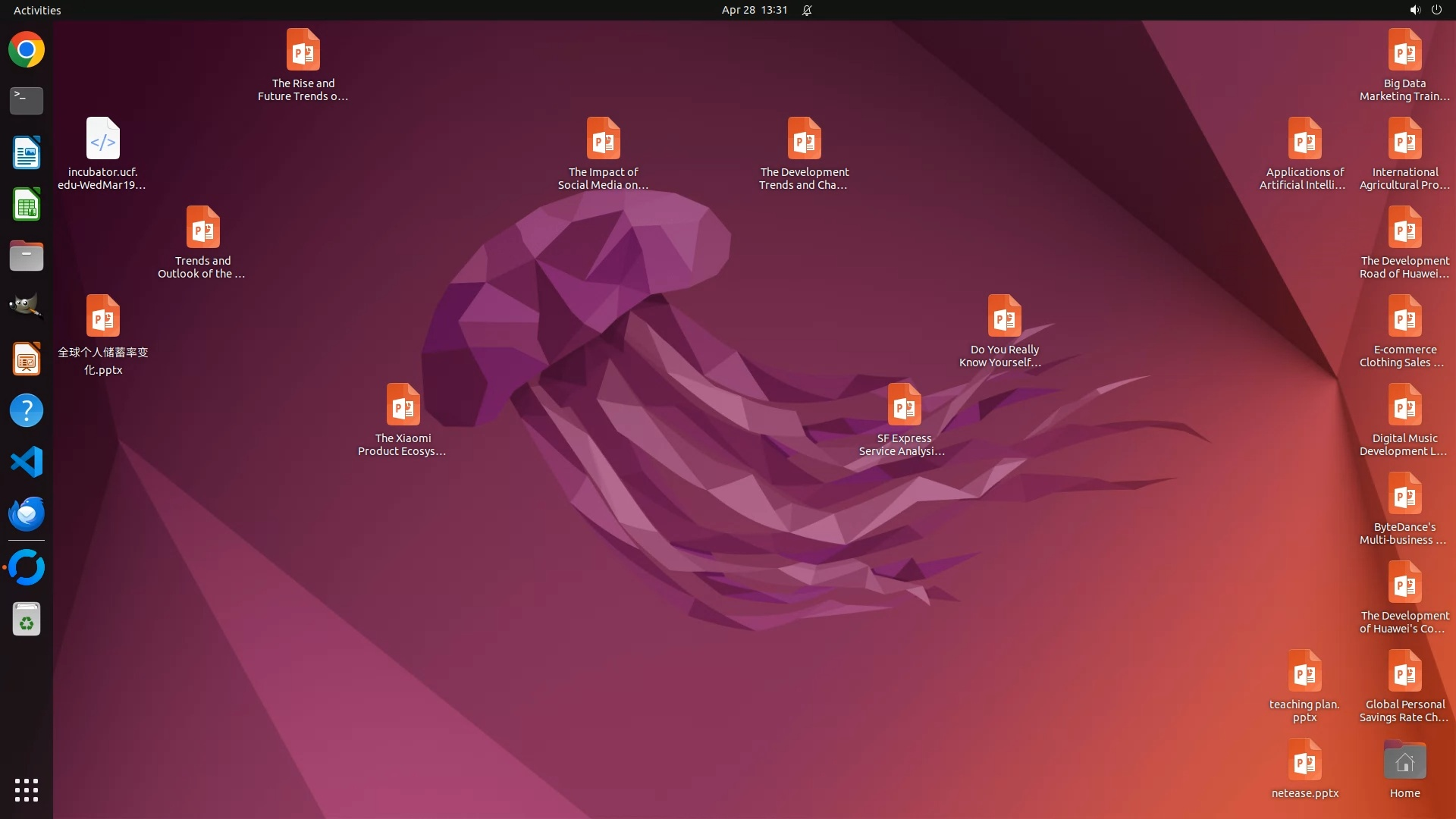Show Applications grid button

27,789
